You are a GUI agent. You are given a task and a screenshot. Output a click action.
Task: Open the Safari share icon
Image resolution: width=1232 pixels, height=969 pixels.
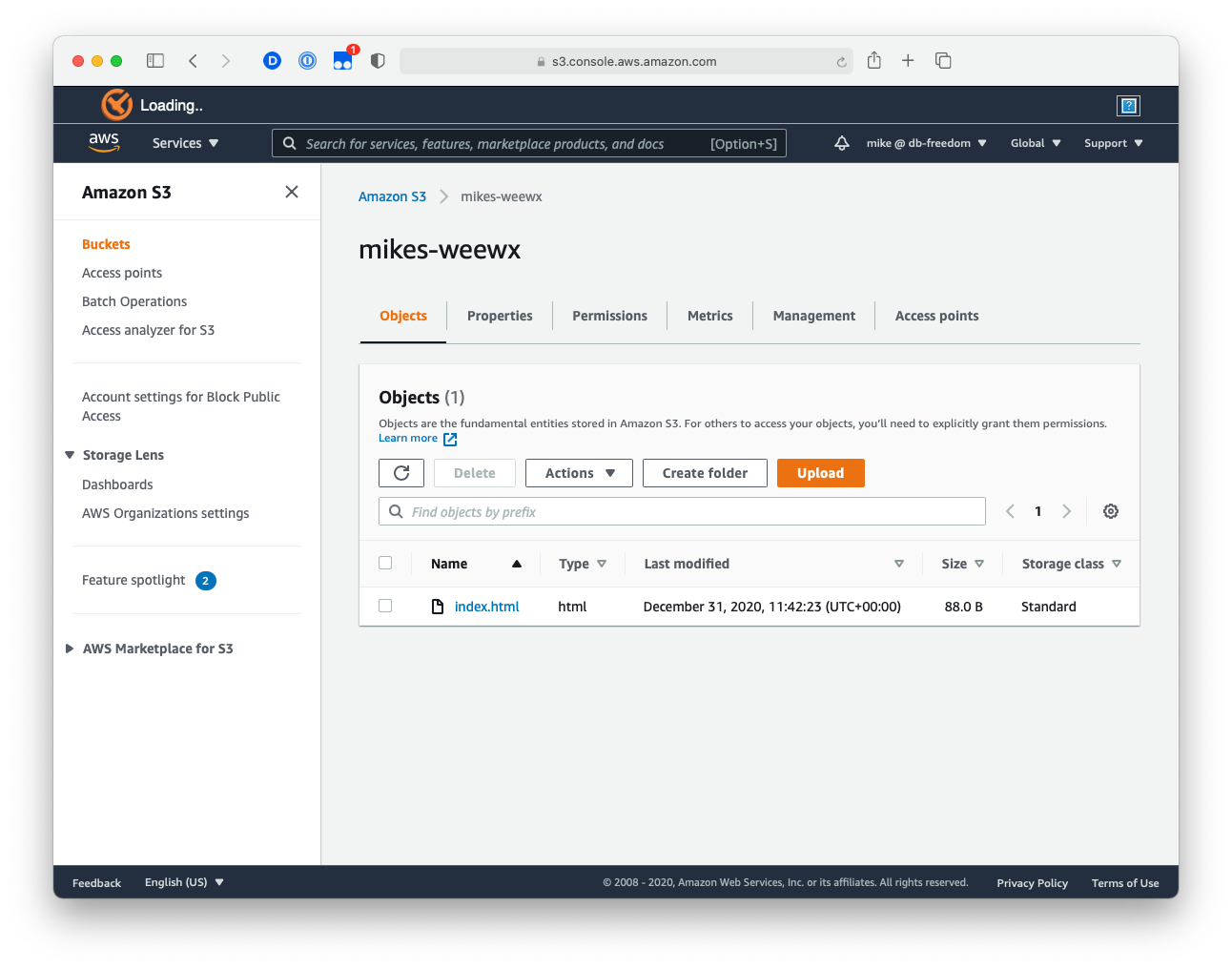(874, 60)
